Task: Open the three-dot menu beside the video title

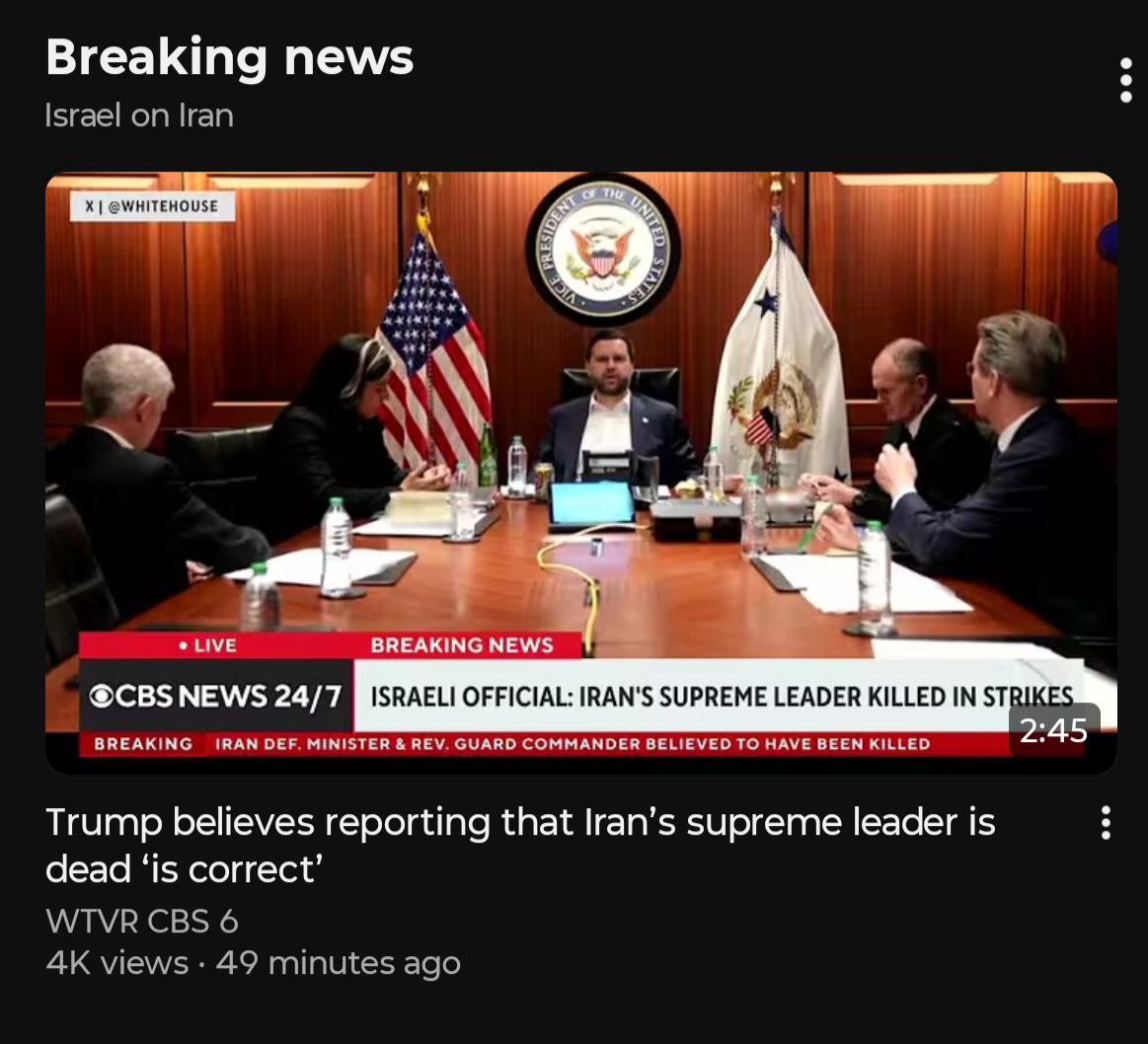Action: [1106, 823]
